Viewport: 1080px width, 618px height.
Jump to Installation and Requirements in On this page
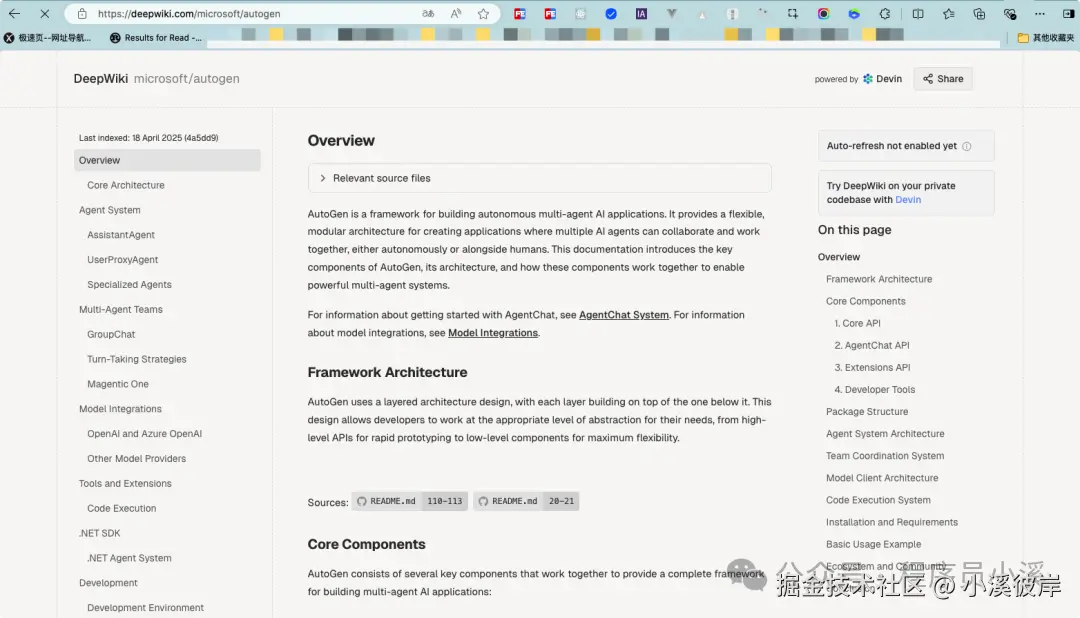point(891,522)
